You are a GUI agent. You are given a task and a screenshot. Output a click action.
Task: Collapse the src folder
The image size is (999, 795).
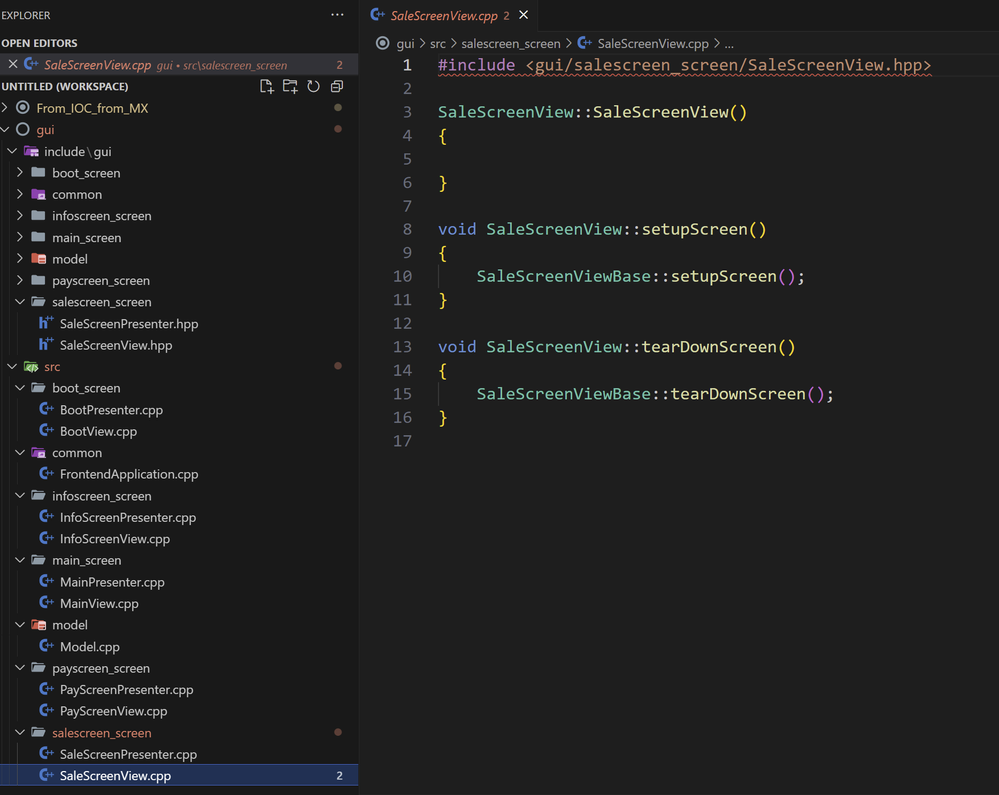tap(12, 367)
